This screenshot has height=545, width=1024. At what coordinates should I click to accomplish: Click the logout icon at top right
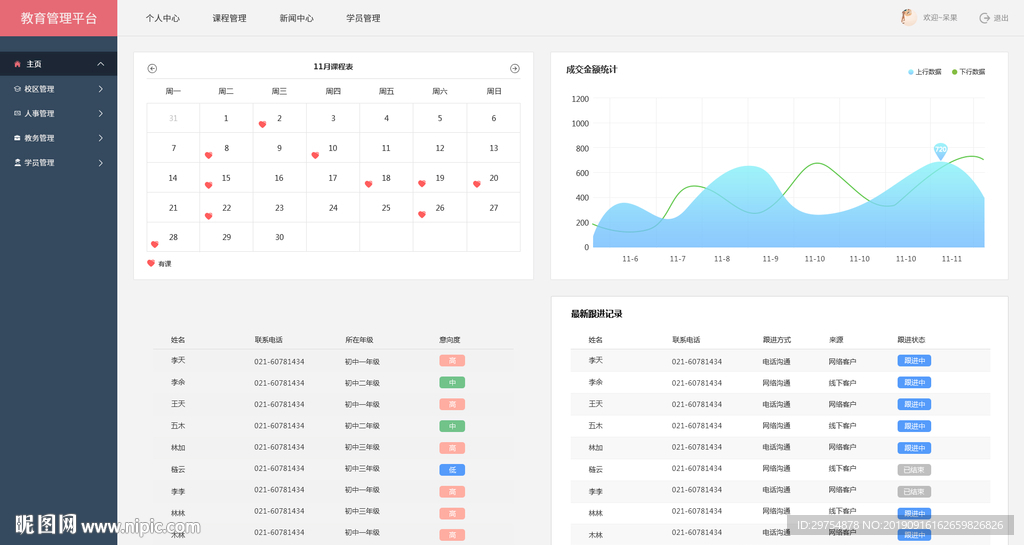tap(984, 18)
